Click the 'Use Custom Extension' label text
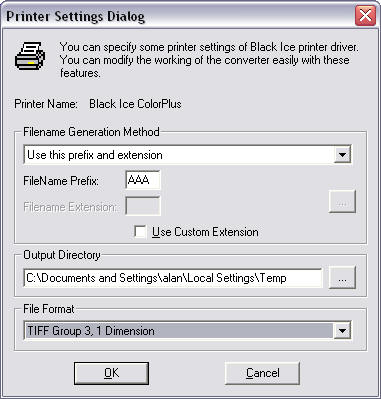The height and width of the screenshot is (399, 381). point(205,232)
